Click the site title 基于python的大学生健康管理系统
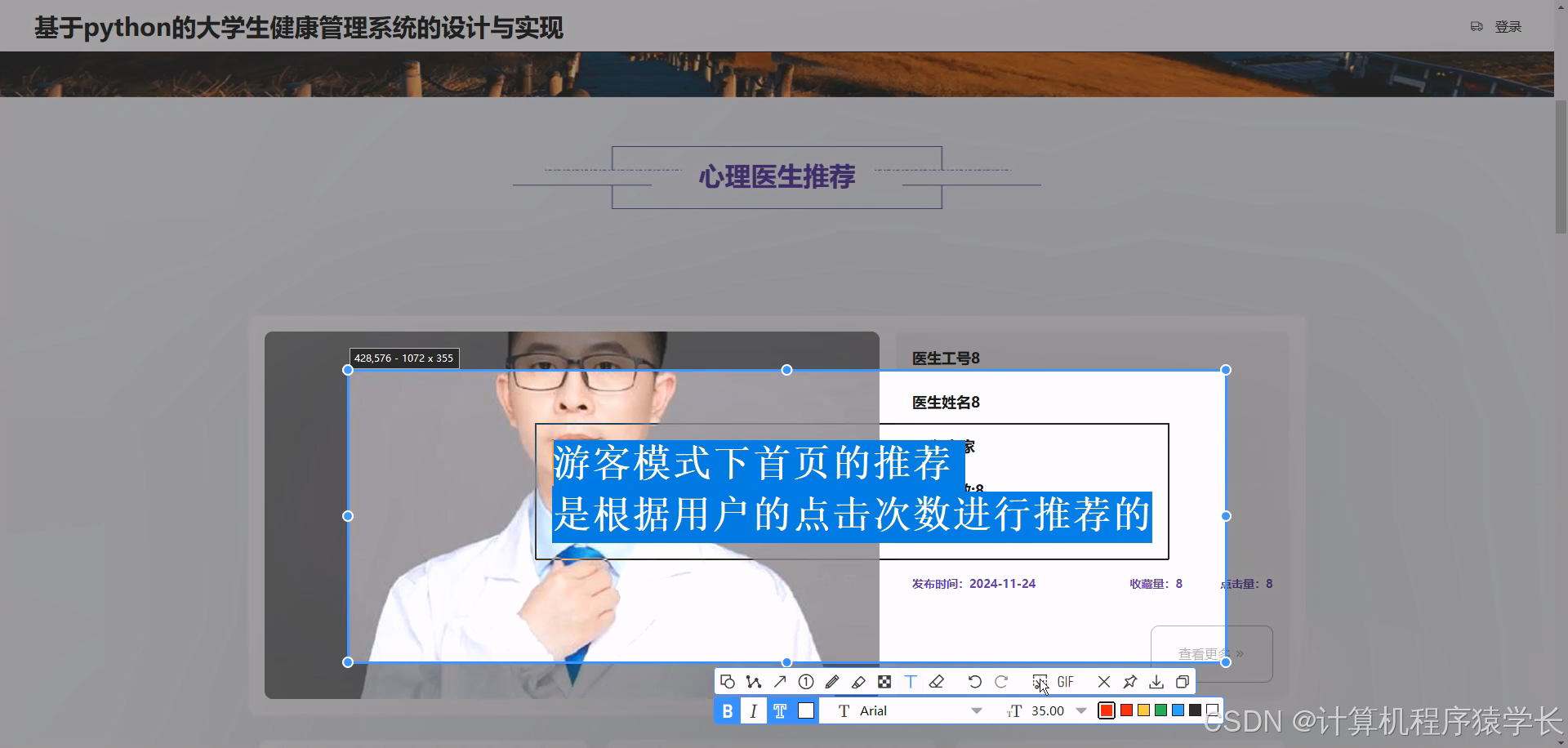The image size is (1568, 748). click(299, 28)
